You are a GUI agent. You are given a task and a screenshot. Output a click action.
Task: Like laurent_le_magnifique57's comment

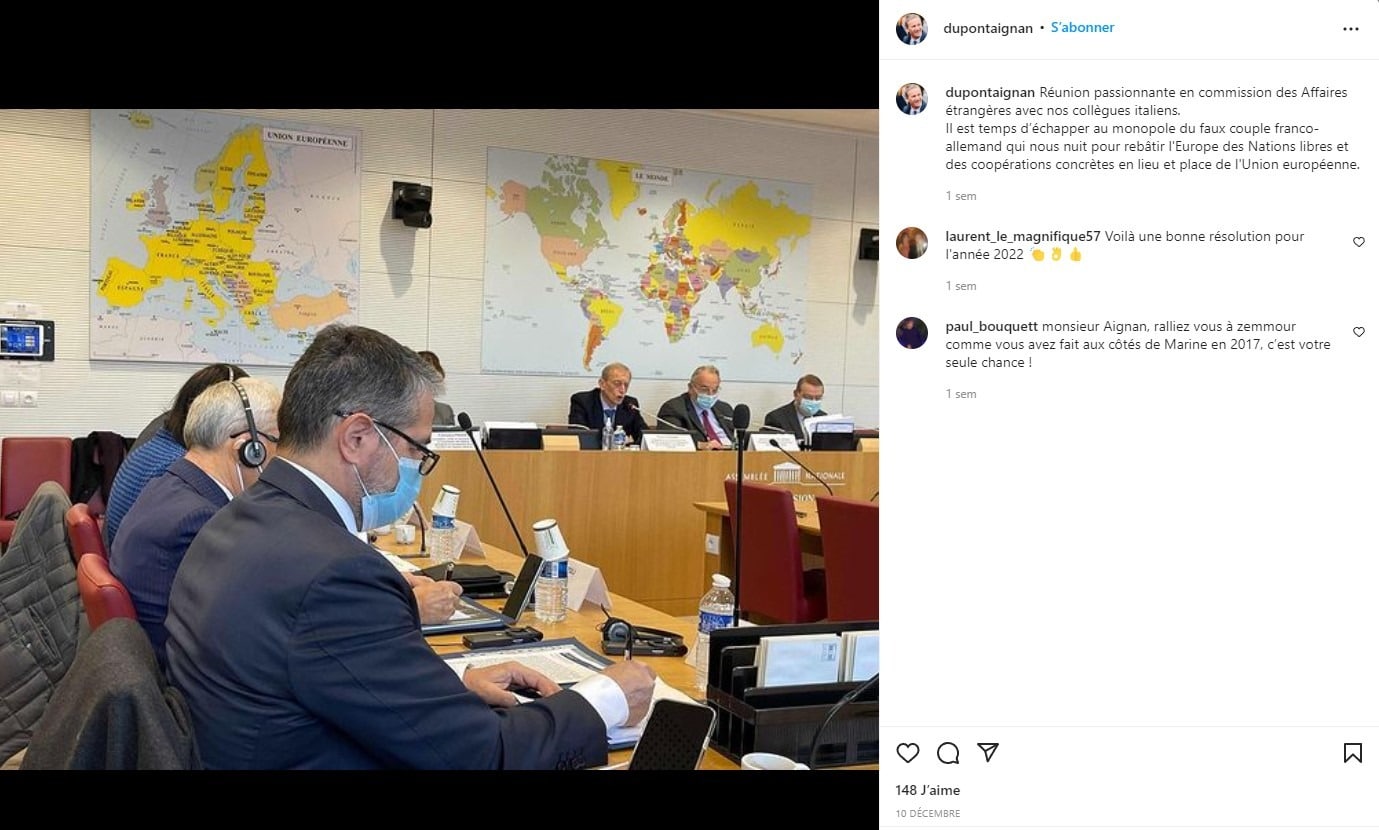tap(1358, 242)
